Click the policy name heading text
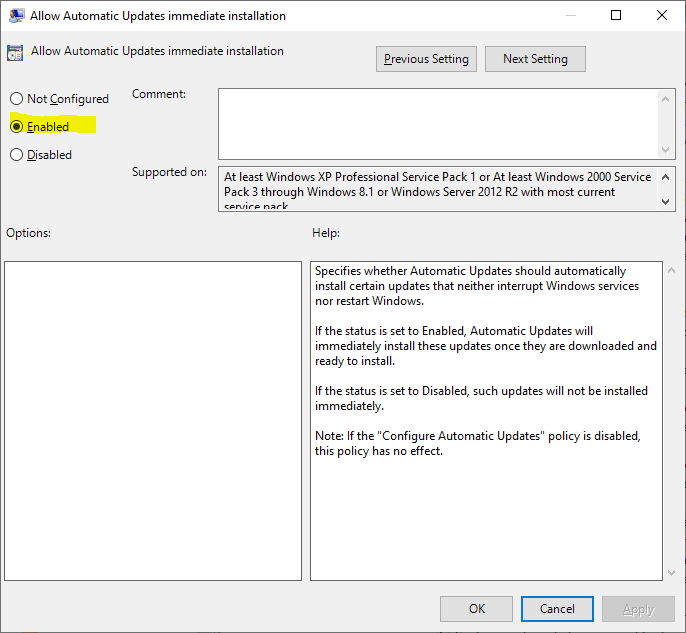686x633 pixels. (157, 51)
